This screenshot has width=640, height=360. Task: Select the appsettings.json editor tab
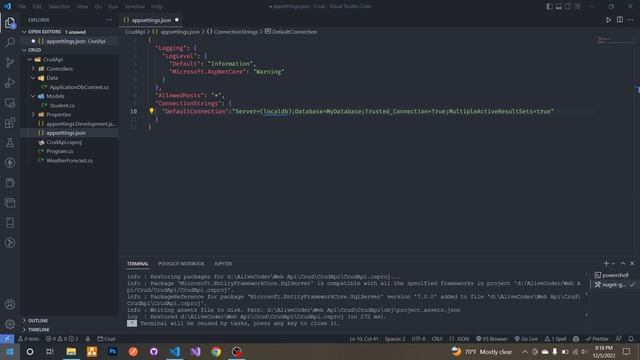click(x=151, y=20)
